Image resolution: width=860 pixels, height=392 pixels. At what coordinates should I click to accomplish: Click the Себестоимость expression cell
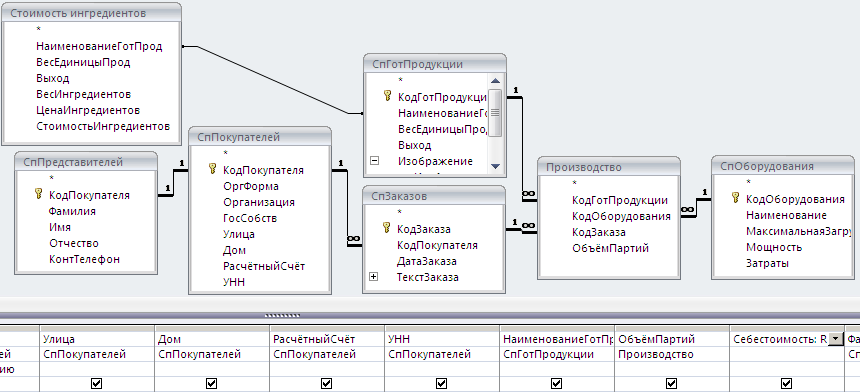pyautogui.click(x=779, y=339)
